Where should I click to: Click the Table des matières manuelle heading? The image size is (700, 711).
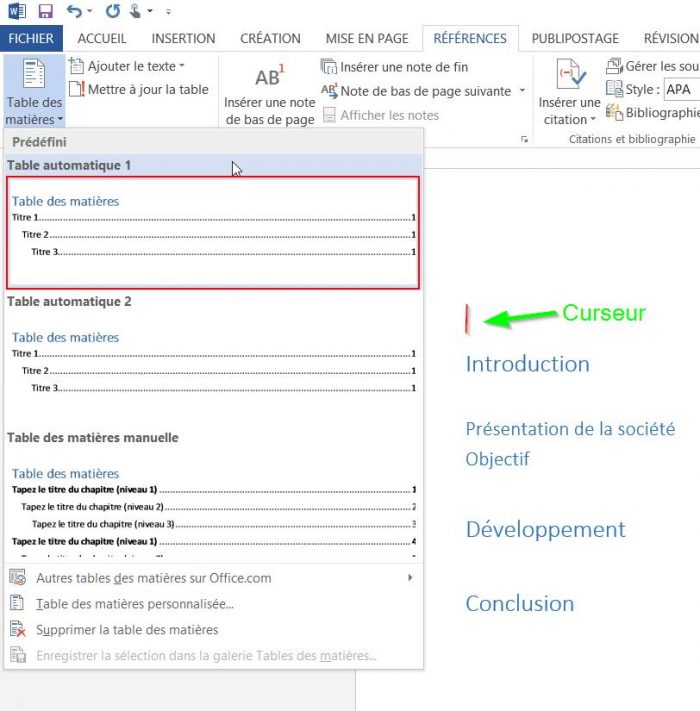[93, 438]
